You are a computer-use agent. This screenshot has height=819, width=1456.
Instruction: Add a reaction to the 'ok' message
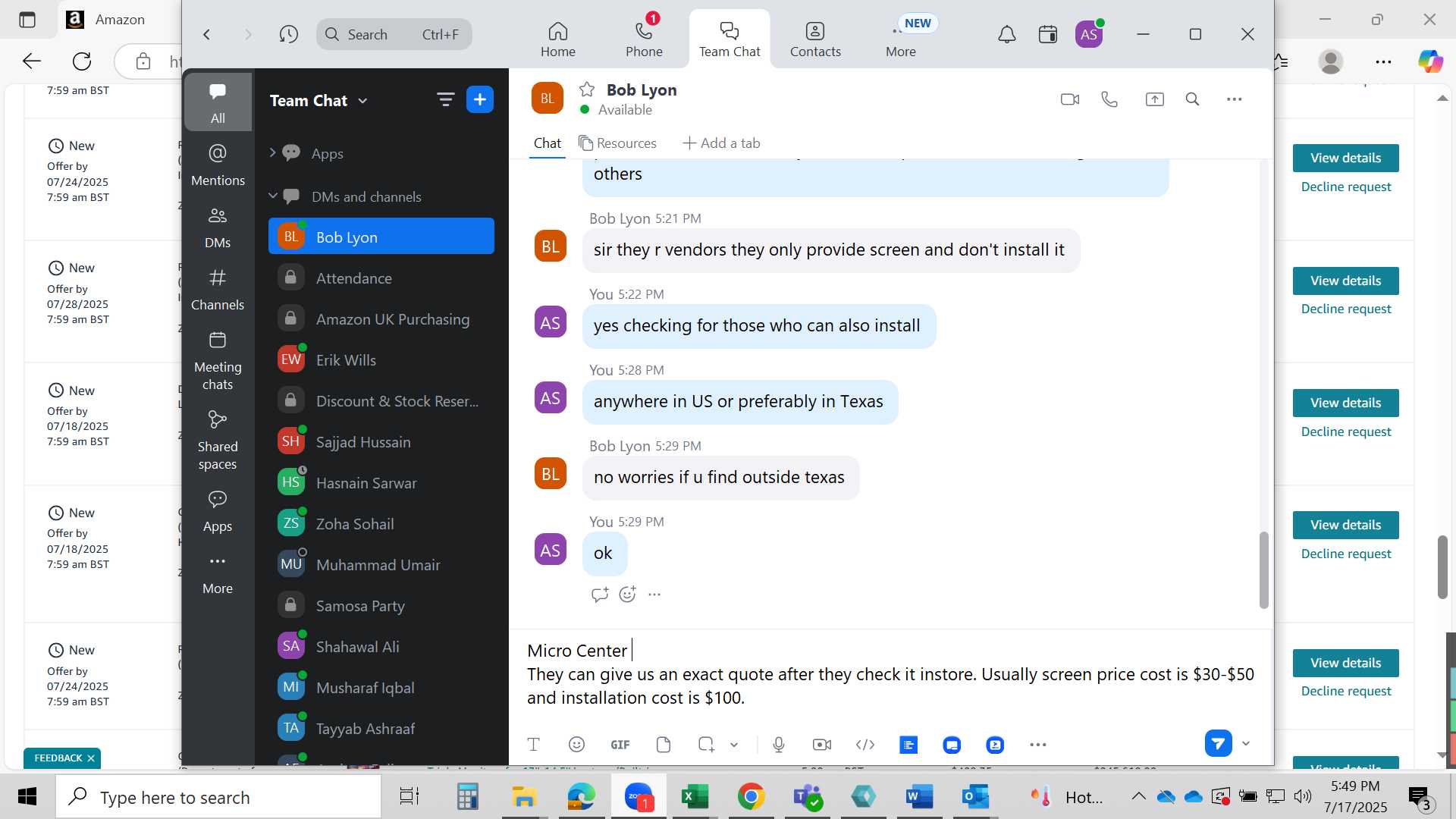tap(627, 595)
